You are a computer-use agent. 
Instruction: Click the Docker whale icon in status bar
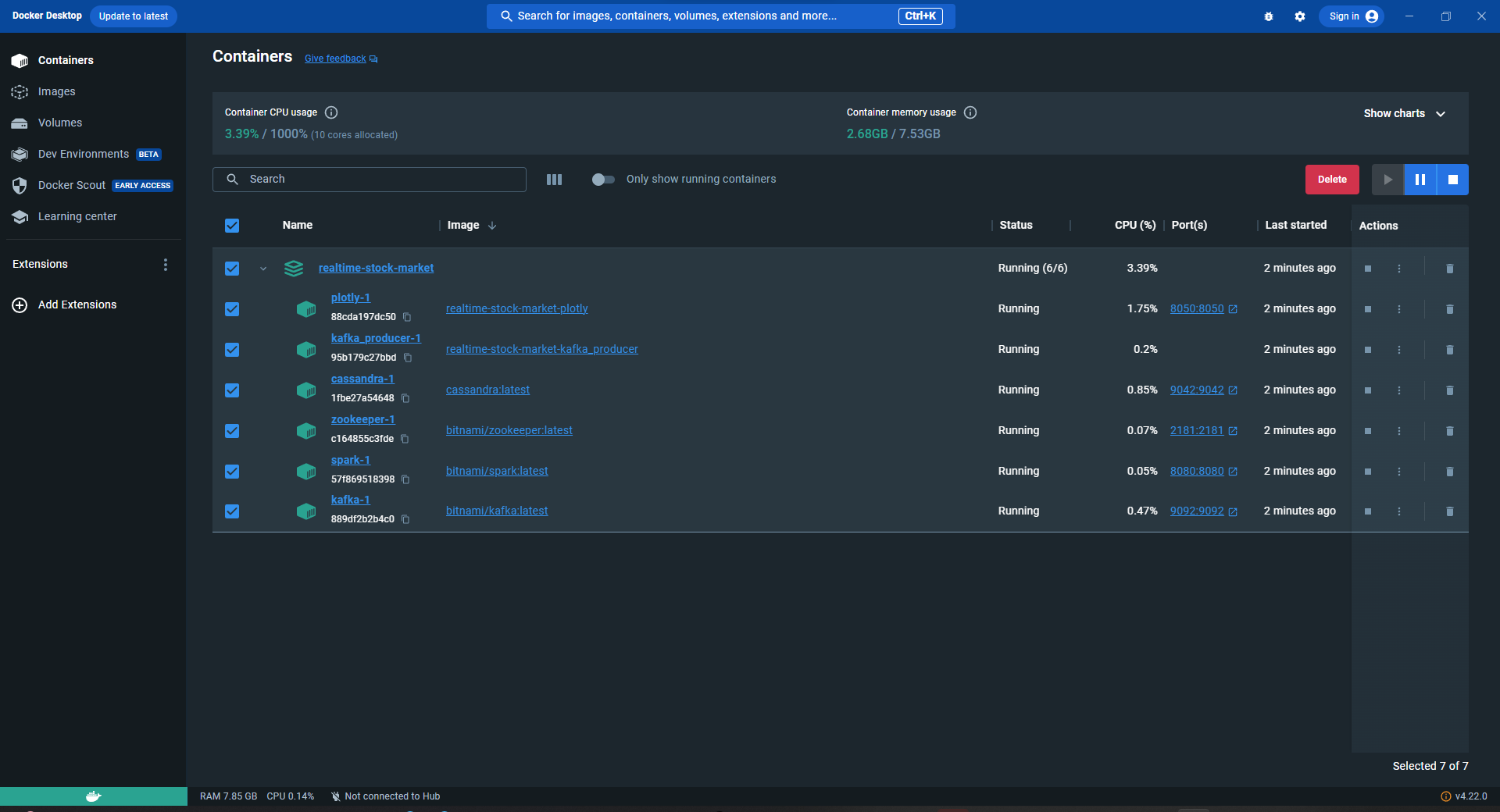94,796
